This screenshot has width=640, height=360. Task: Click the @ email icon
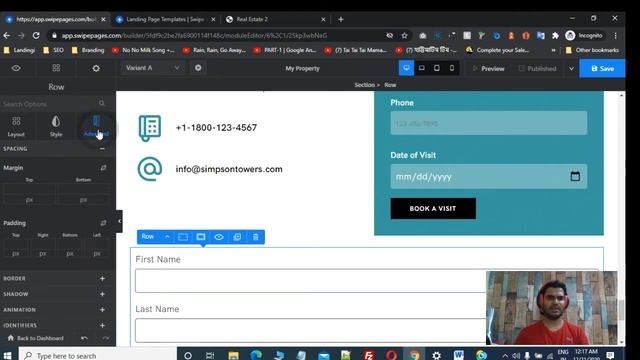[150, 169]
